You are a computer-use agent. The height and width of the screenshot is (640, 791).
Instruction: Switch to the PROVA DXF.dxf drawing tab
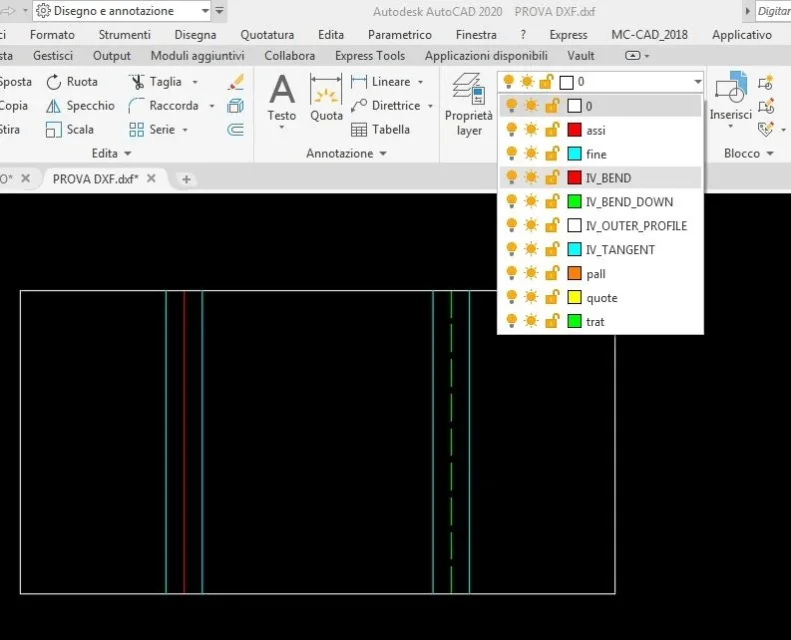[95, 179]
